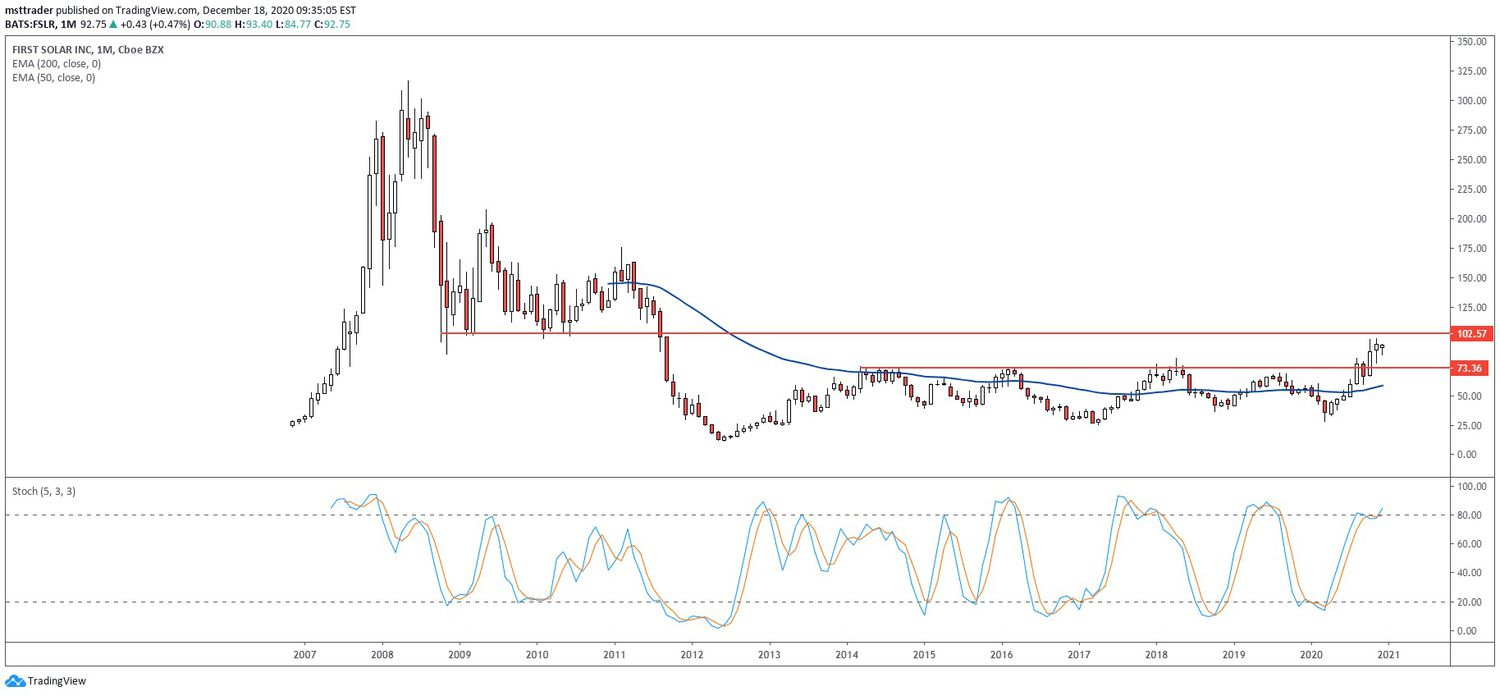Click the 2021 time axis label
The width and height of the screenshot is (1500, 696).
(1388, 654)
